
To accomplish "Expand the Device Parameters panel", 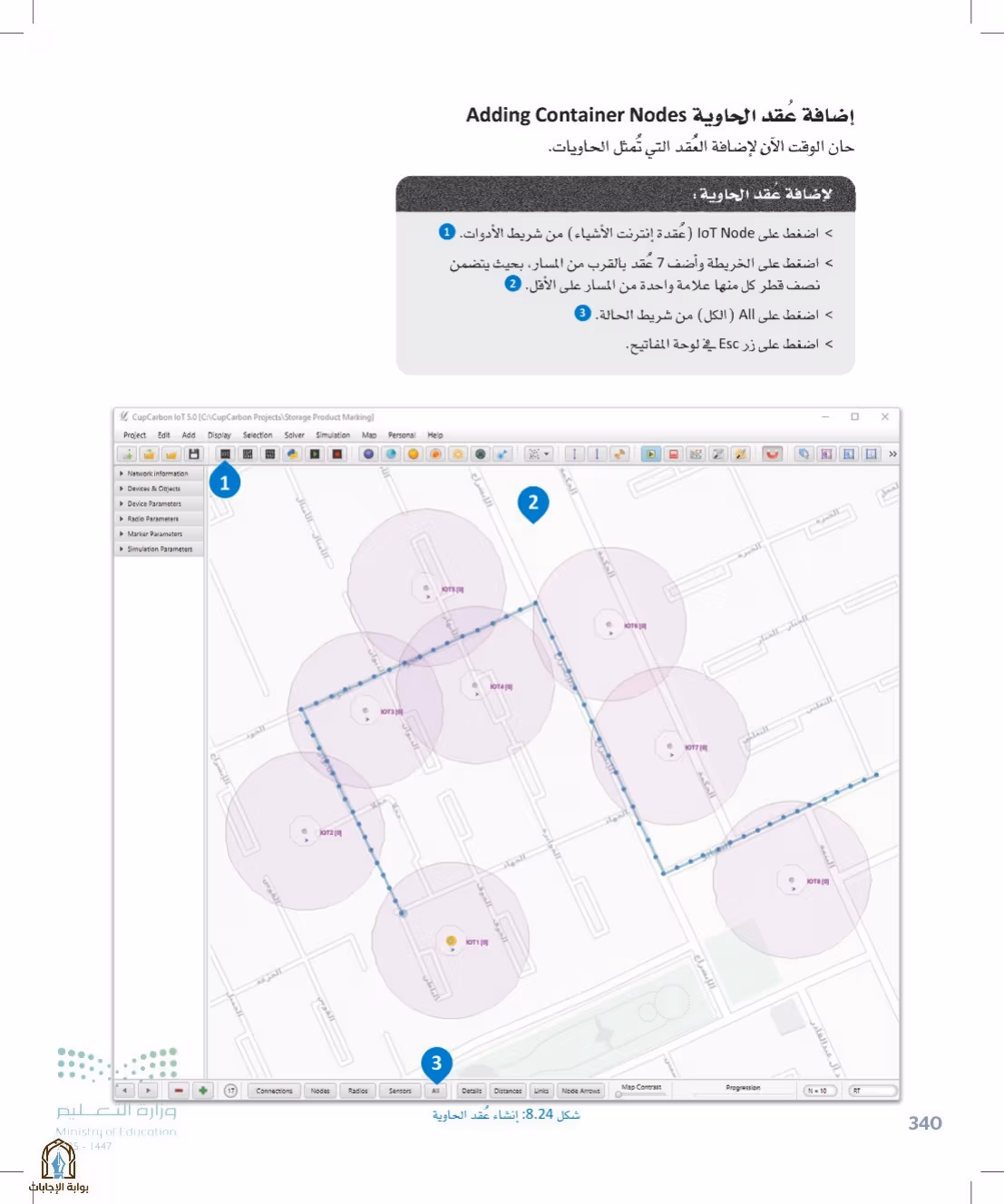I will click(158, 503).
